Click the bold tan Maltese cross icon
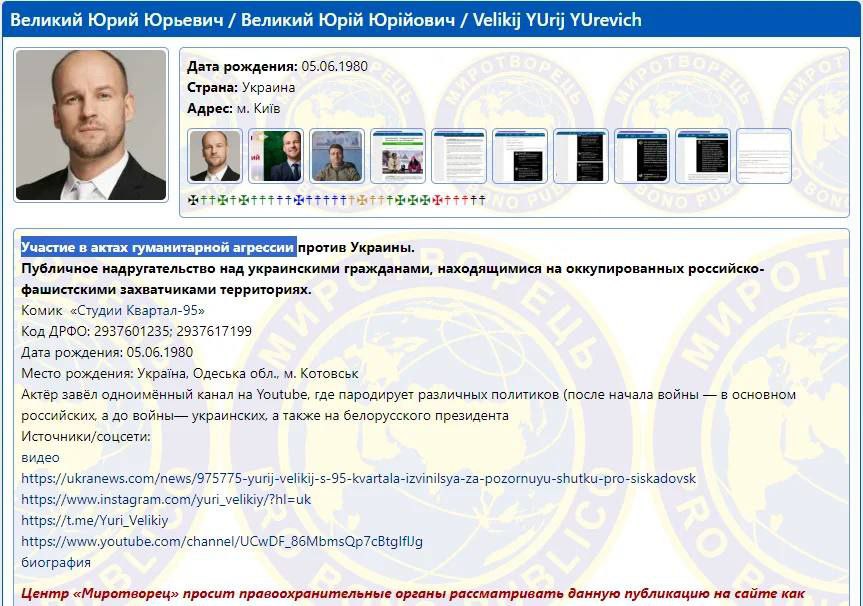The width and height of the screenshot is (863, 606). pyautogui.click(x=362, y=200)
